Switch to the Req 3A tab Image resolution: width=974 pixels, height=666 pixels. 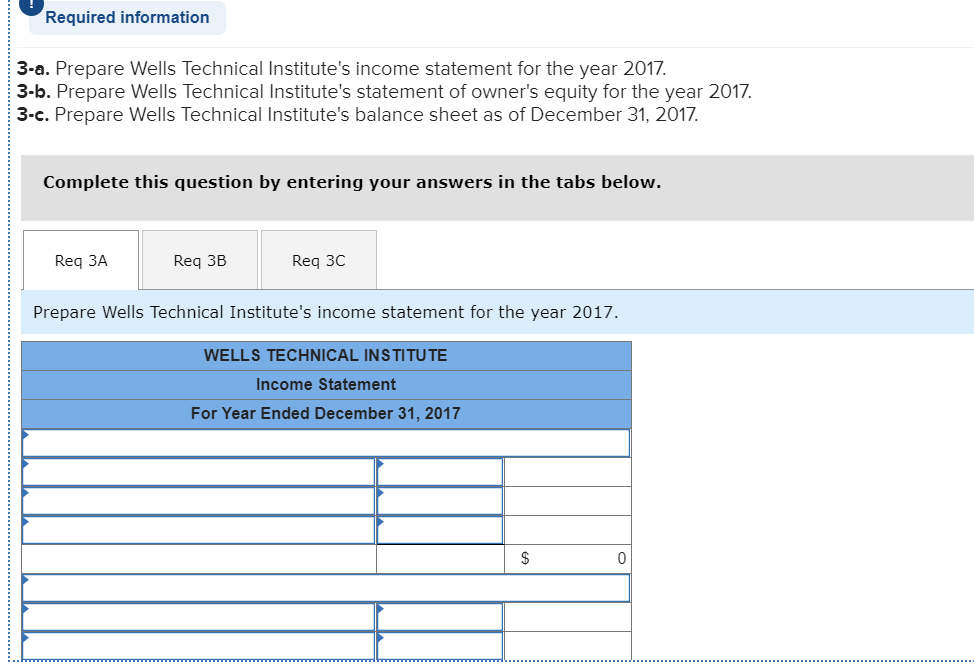tap(81, 260)
